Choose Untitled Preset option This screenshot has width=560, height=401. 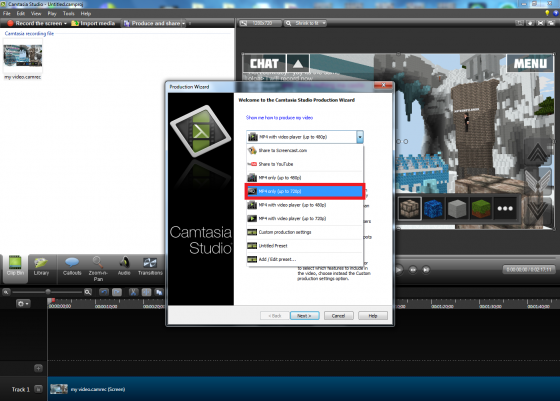click(x=305, y=246)
